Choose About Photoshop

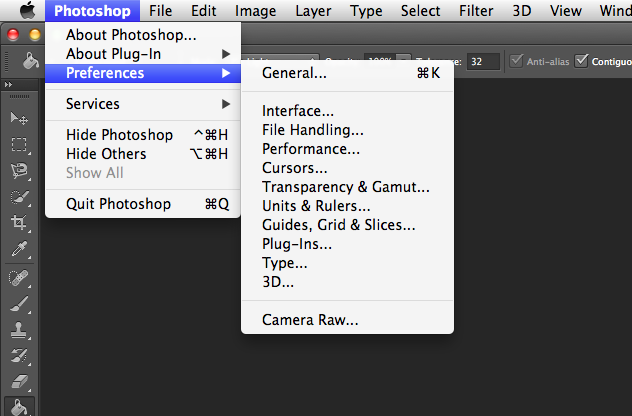(x=143, y=35)
